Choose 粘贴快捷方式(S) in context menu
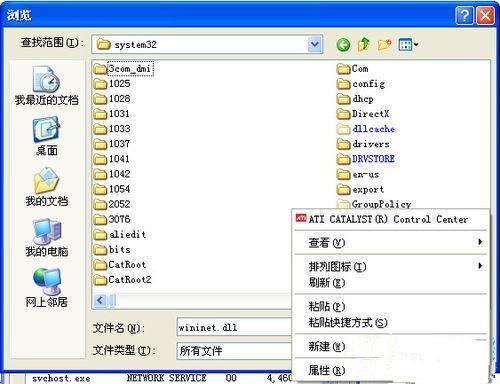500x384 pixels. point(390,322)
